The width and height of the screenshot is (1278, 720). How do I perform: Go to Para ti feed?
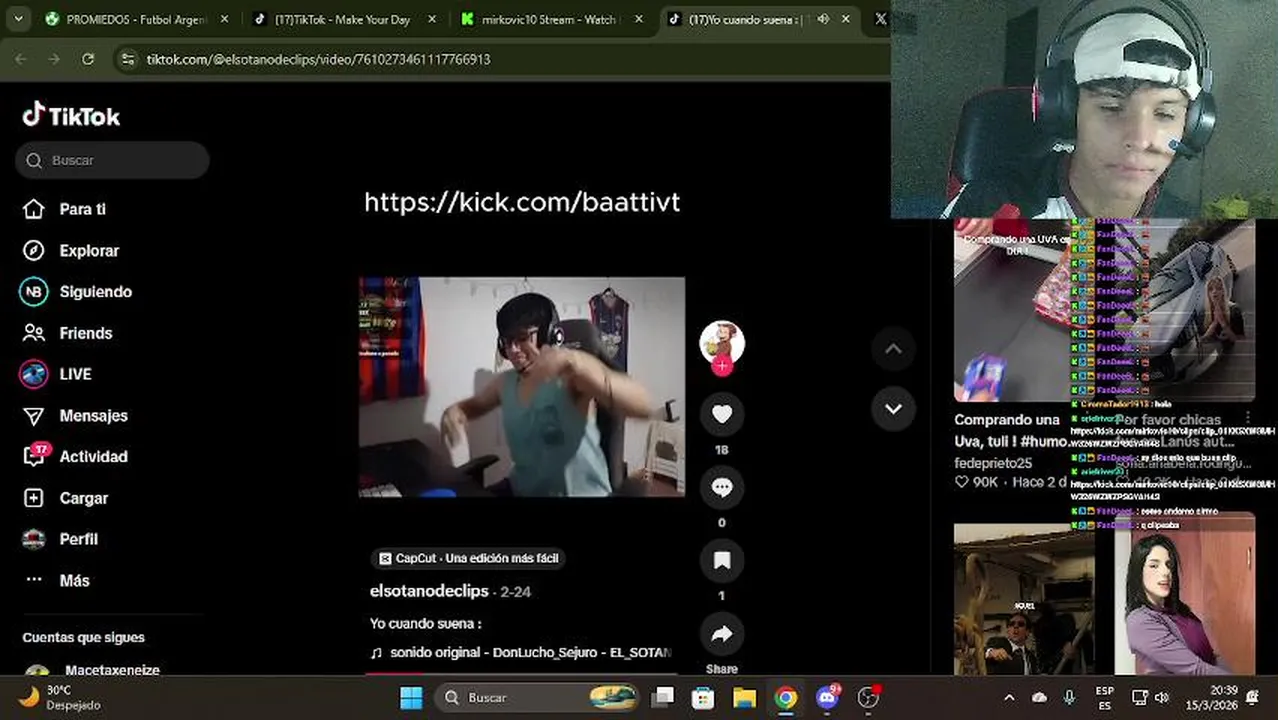pos(65,209)
